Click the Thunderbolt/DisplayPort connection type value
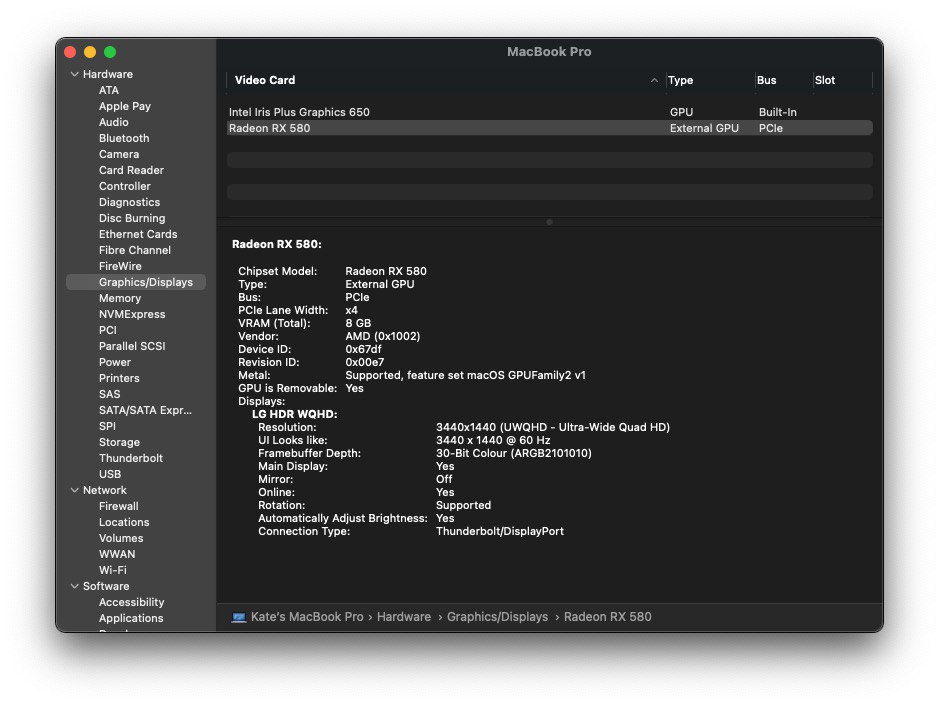 (500, 532)
